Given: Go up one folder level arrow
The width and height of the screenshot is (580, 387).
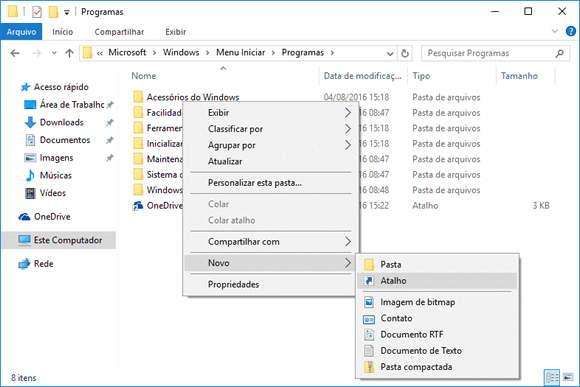Looking at the screenshot, I should (x=69, y=53).
